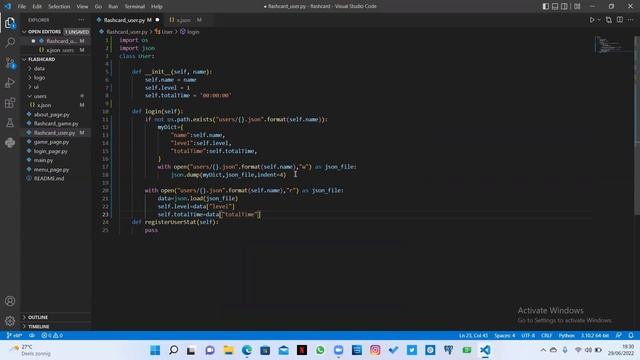Customize layout icon in title bar
The image size is (640, 360).
point(577,6)
